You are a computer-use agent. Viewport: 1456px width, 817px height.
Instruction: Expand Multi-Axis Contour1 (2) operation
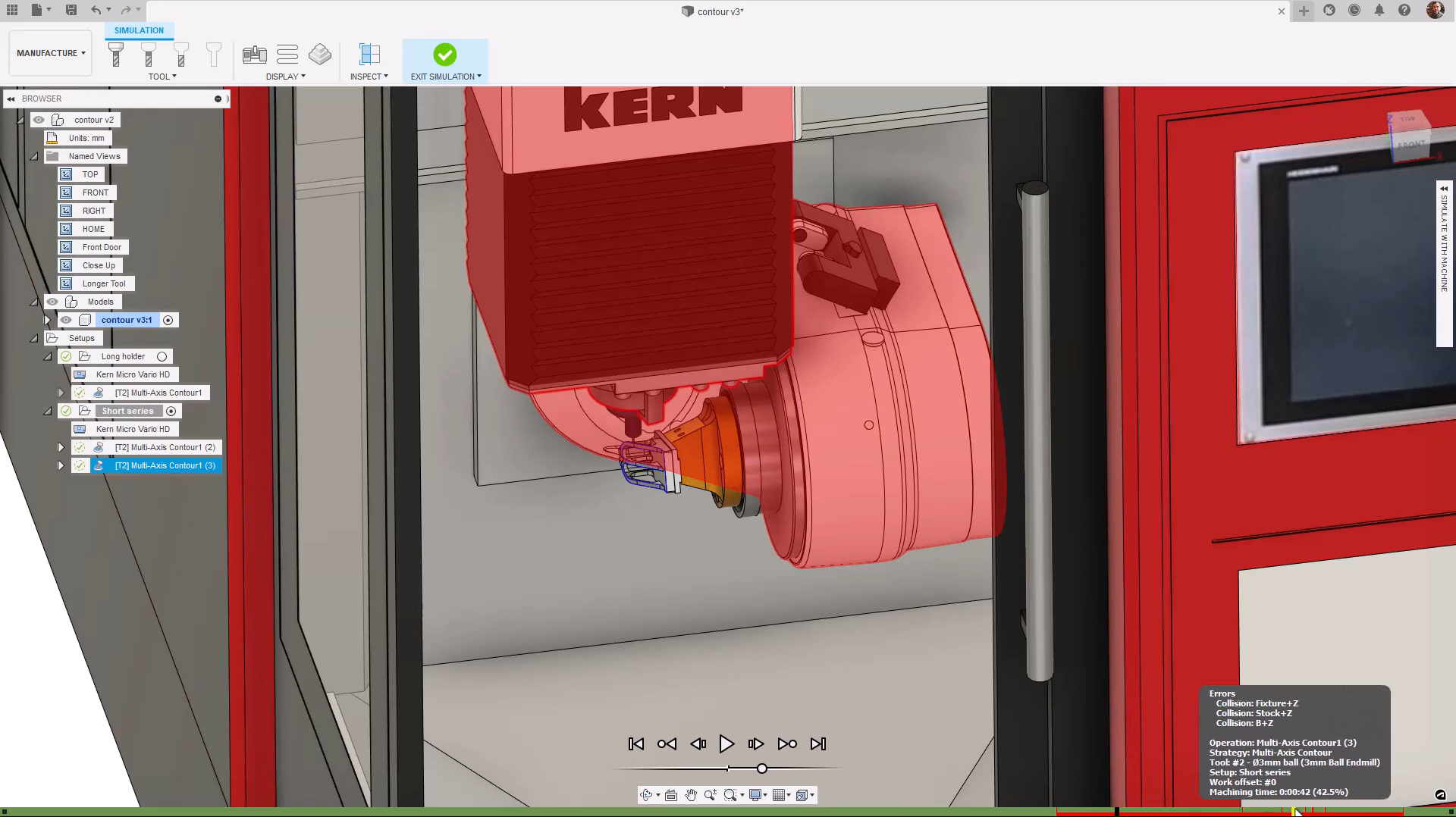click(x=61, y=447)
